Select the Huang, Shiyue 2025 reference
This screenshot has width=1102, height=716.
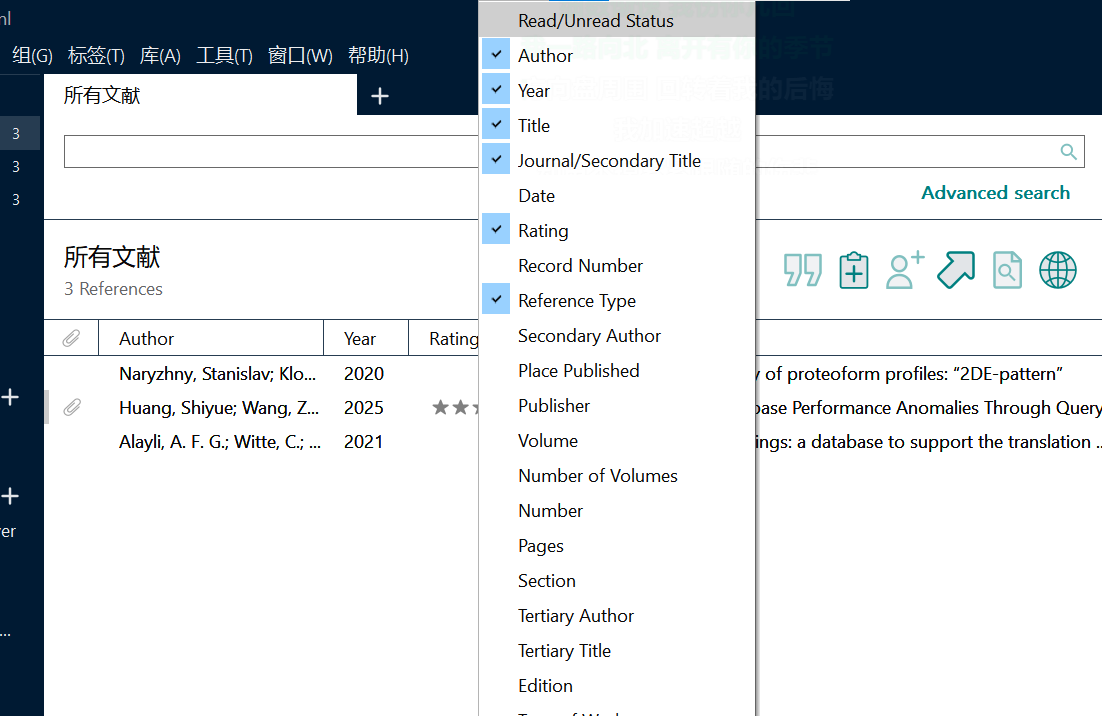[x=219, y=408]
